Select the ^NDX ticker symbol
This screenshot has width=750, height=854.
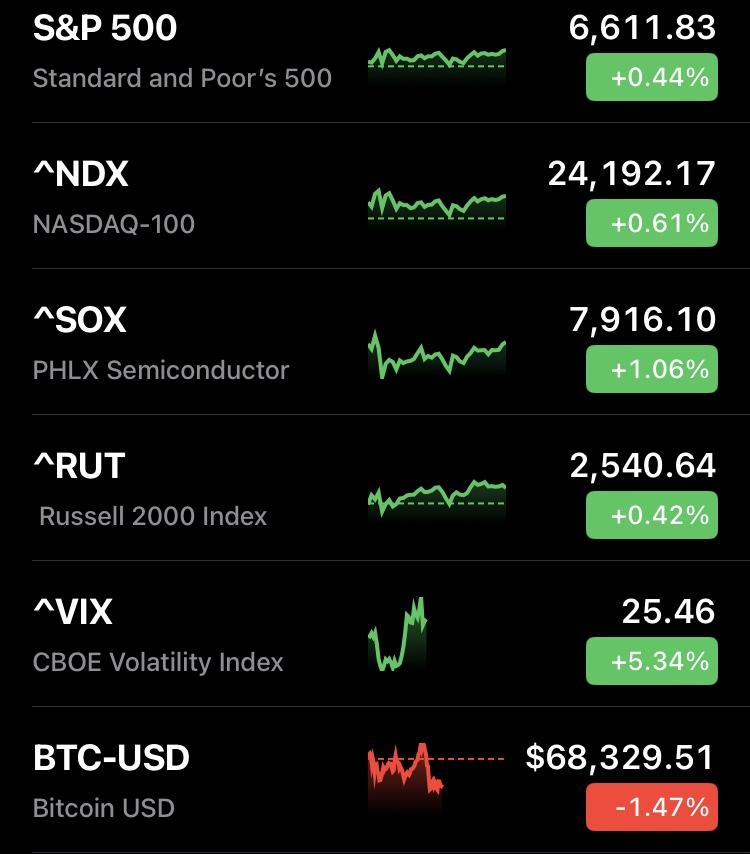click(x=81, y=175)
